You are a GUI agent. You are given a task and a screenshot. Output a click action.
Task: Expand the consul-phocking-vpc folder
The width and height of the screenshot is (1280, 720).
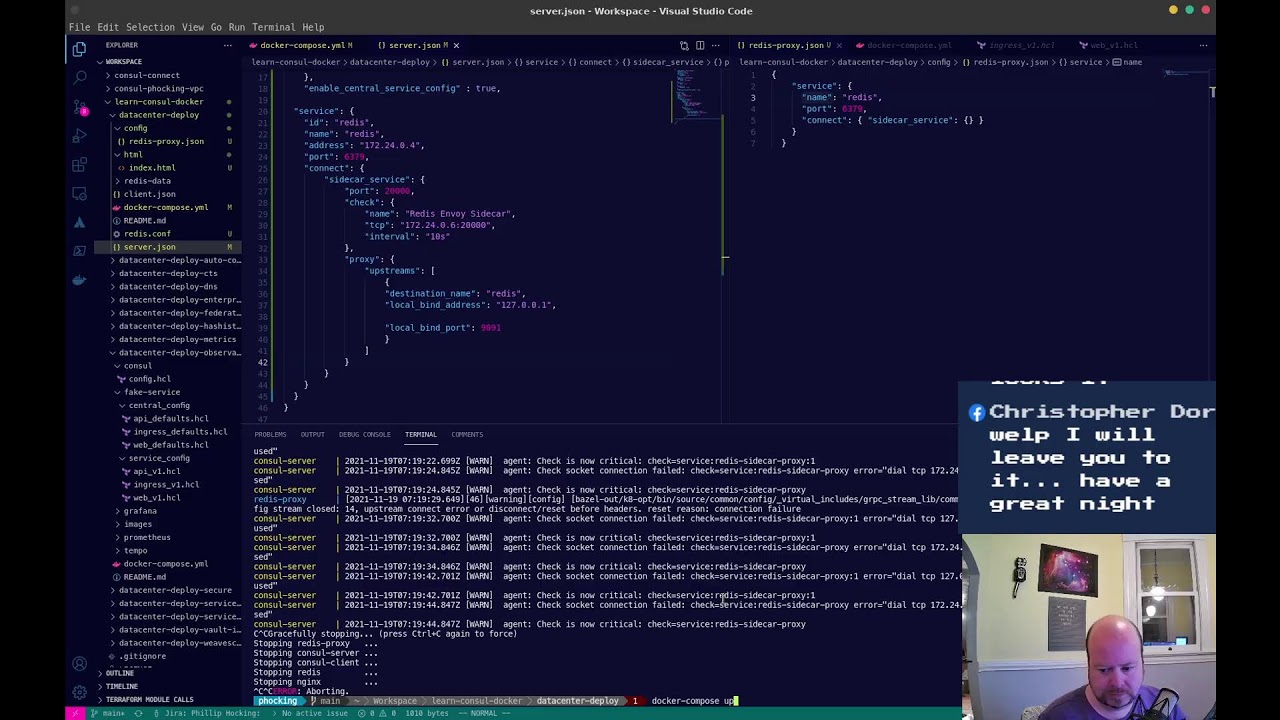click(x=159, y=88)
